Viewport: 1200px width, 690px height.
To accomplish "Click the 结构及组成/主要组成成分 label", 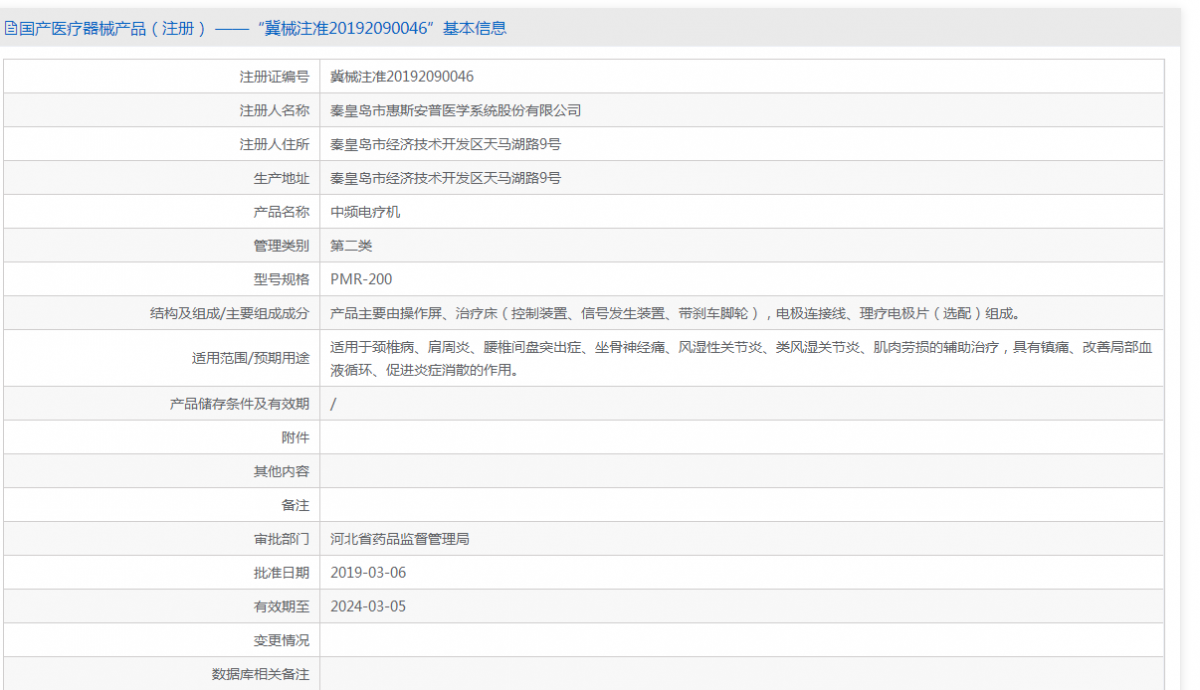I will coord(230,313).
